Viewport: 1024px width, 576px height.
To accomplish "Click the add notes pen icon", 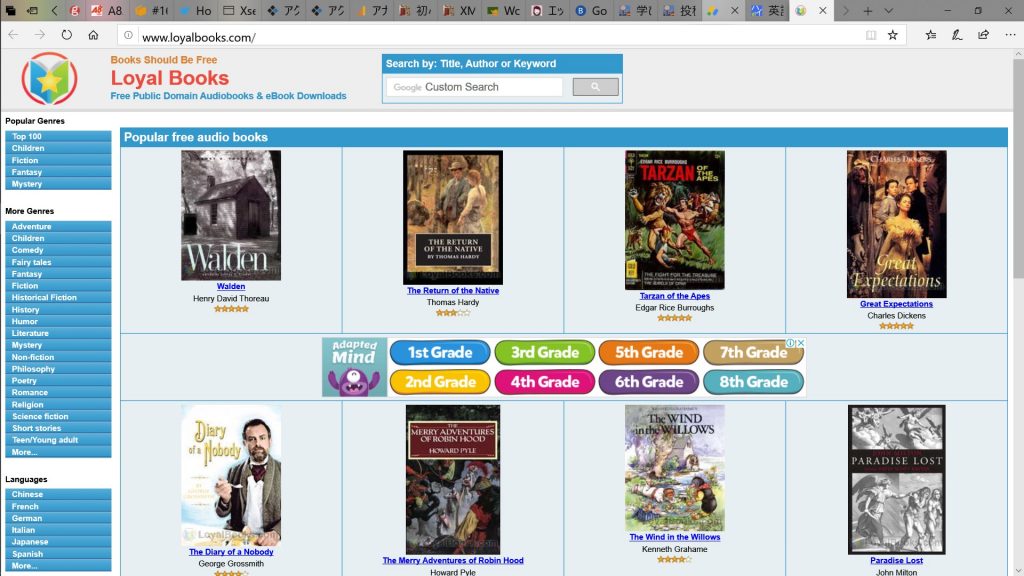I will pyautogui.click(x=957, y=35).
